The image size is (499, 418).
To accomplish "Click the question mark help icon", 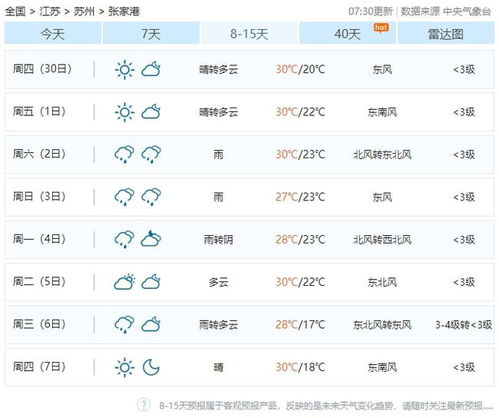I will point(144,405).
